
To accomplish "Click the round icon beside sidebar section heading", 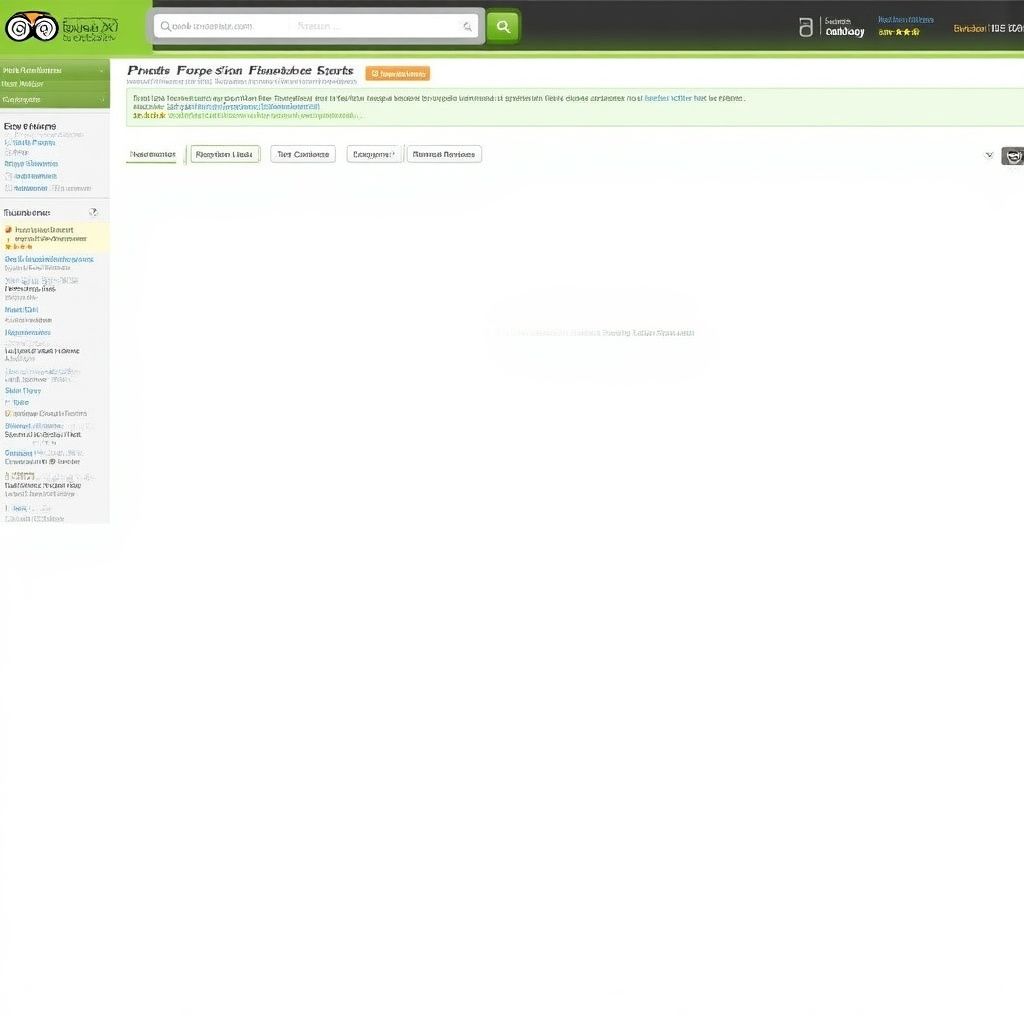I will [93, 212].
